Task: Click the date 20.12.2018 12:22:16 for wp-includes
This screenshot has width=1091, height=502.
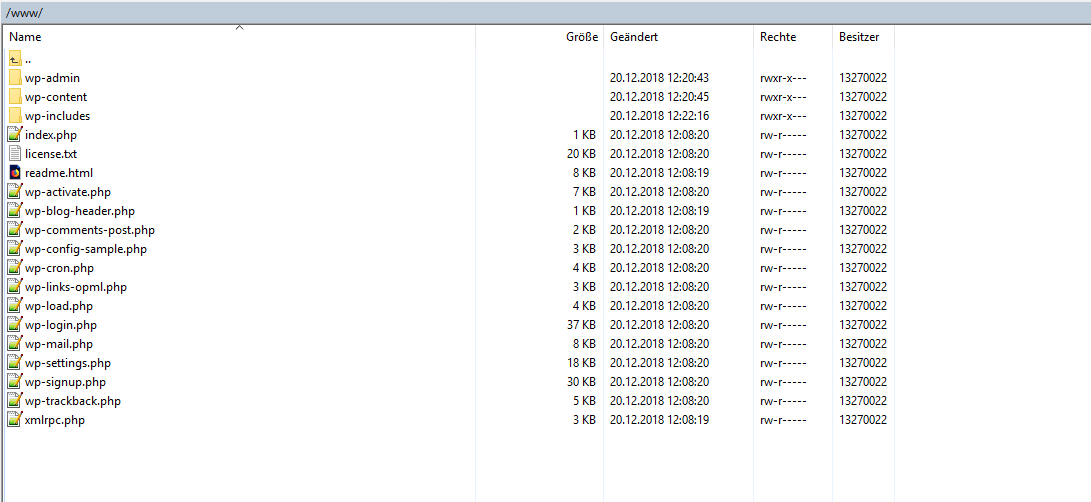Action: tap(660, 116)
